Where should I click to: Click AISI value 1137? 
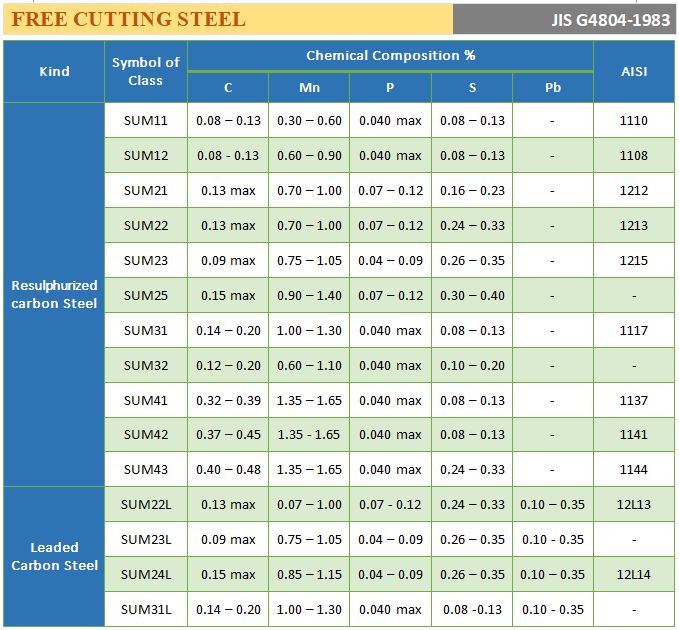click(634, 401)
